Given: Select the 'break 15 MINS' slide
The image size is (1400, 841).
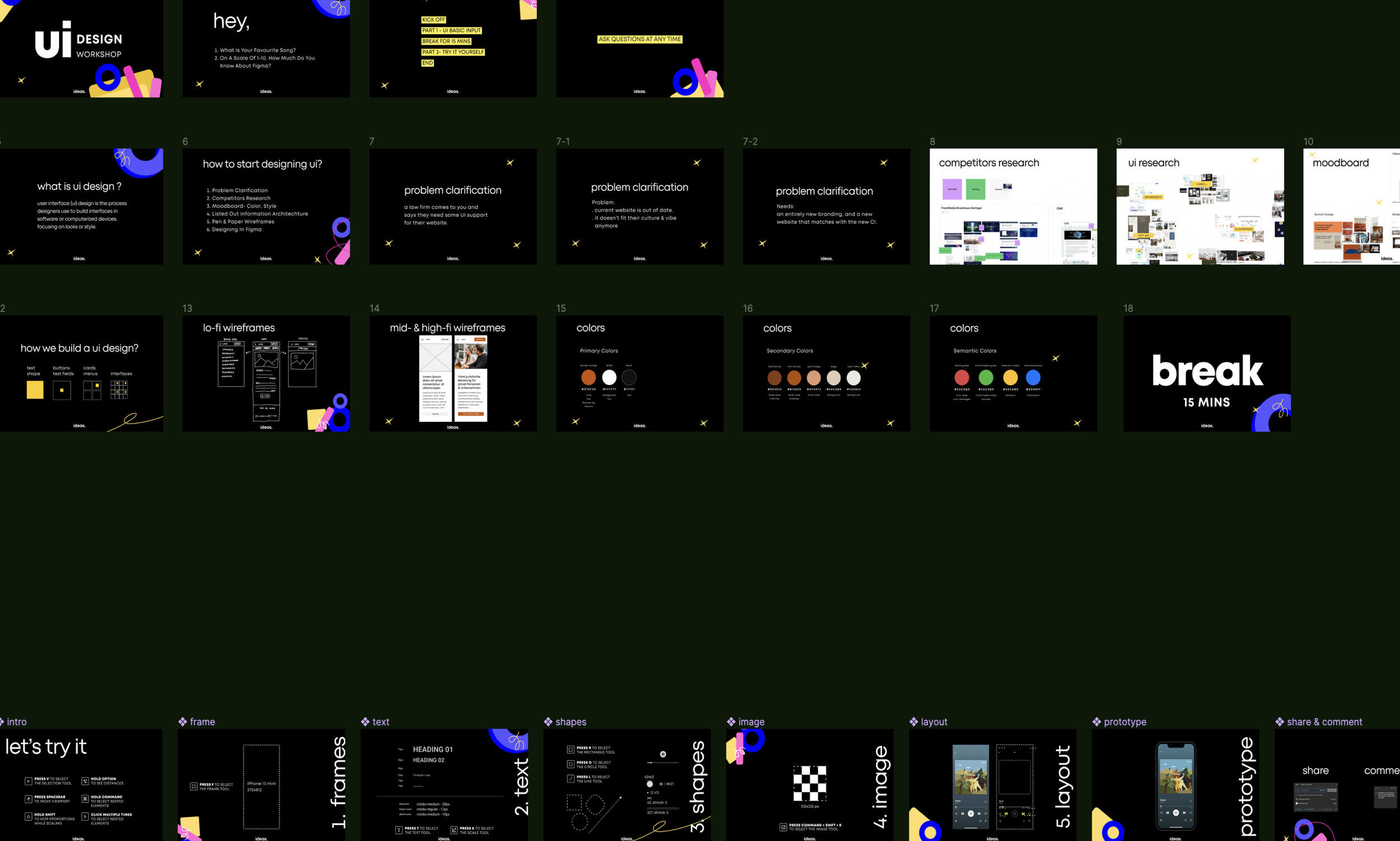Looking at the screenshot, I should click(x=1206, y=374).
